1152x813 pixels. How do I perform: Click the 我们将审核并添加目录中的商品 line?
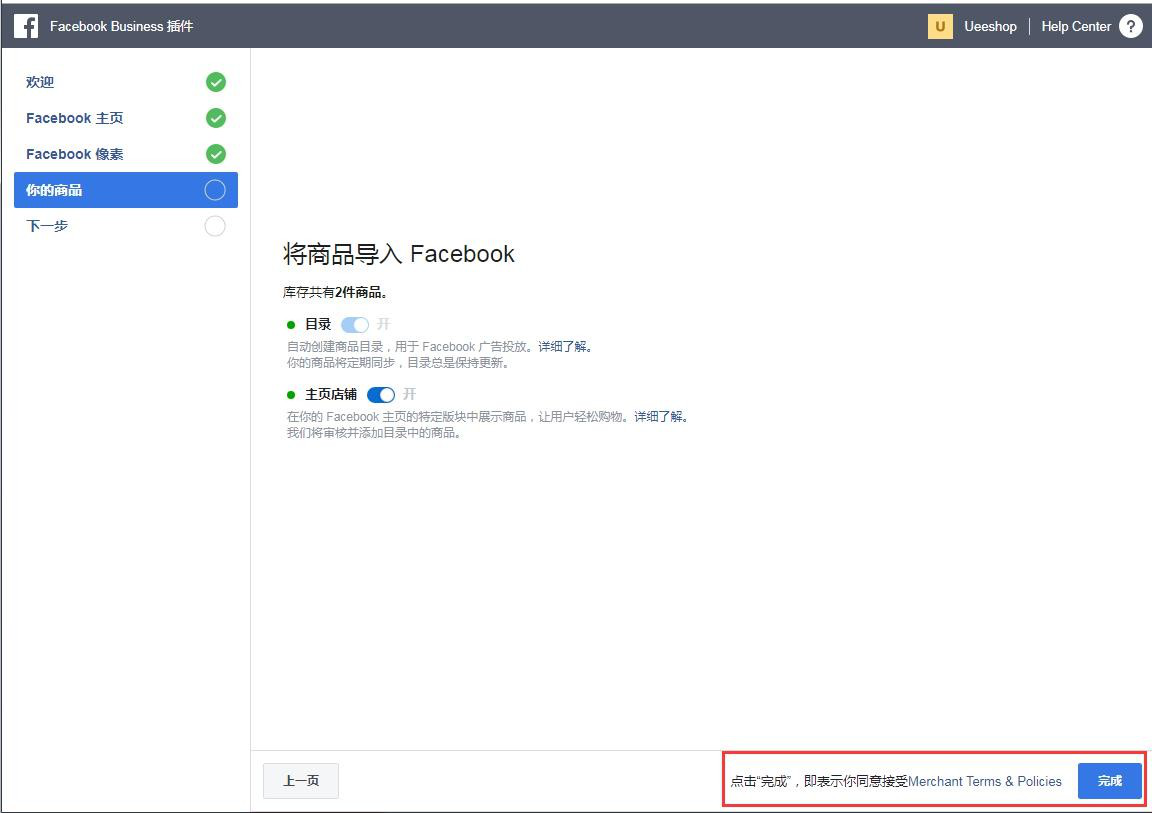tap(374, 433)
